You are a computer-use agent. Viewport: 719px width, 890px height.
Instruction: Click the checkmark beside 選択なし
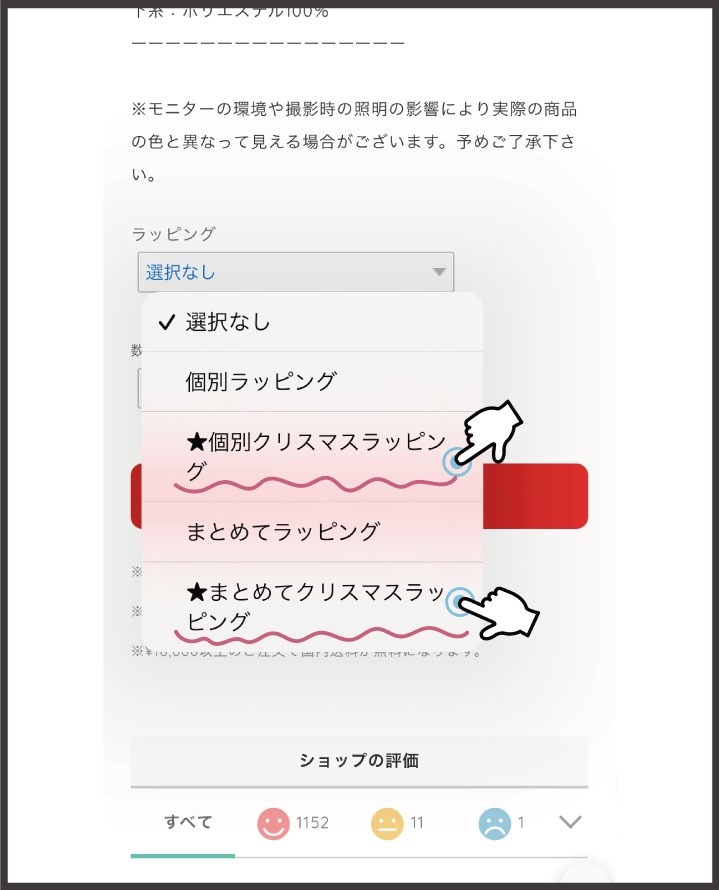pyautogui.click(x=167, y=323)
